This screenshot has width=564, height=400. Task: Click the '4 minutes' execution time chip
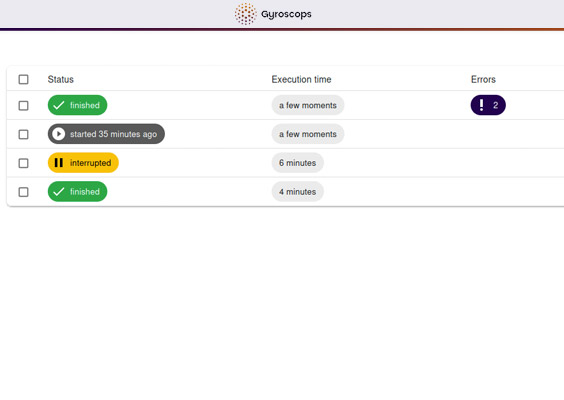pyautogui.click(x=297, y=192)
